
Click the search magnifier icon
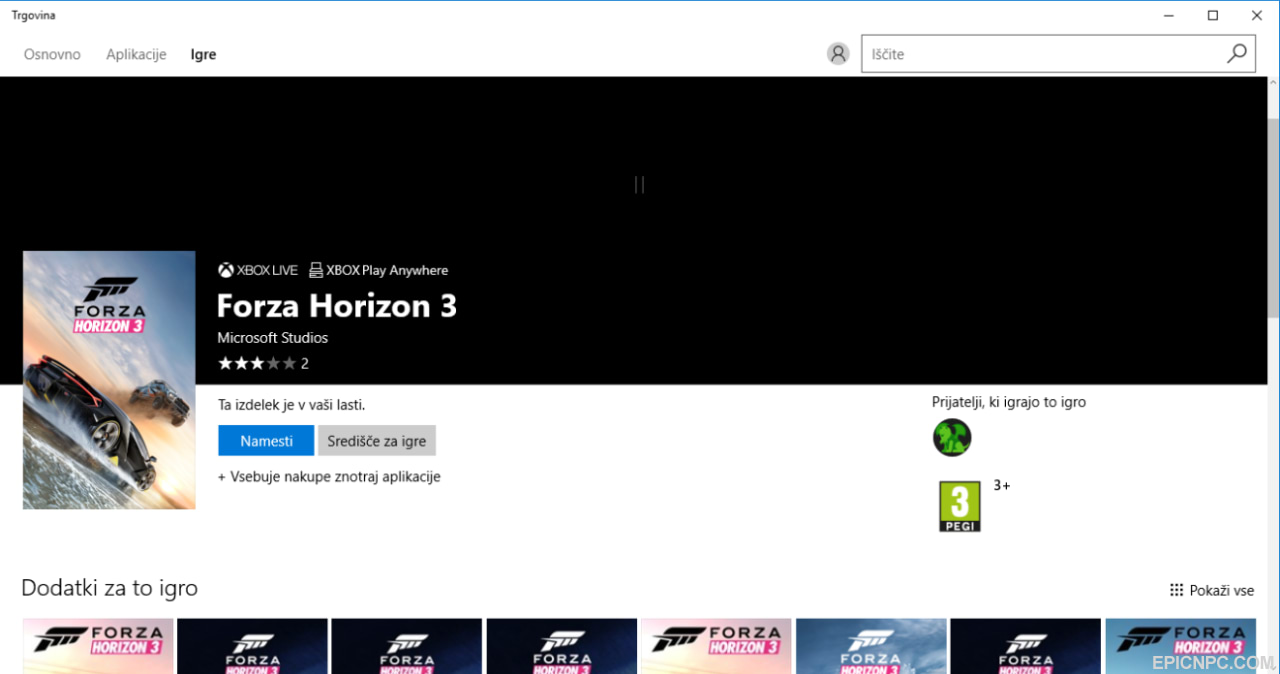1237,54
